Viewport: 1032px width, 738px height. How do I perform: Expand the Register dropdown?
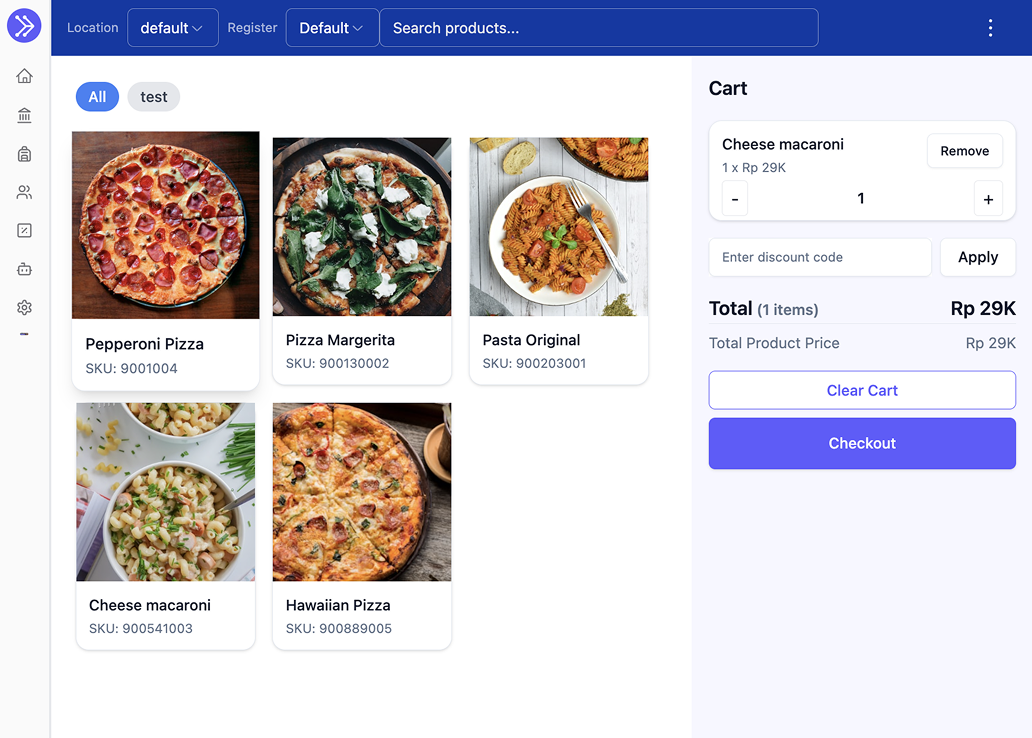point(332,28)
